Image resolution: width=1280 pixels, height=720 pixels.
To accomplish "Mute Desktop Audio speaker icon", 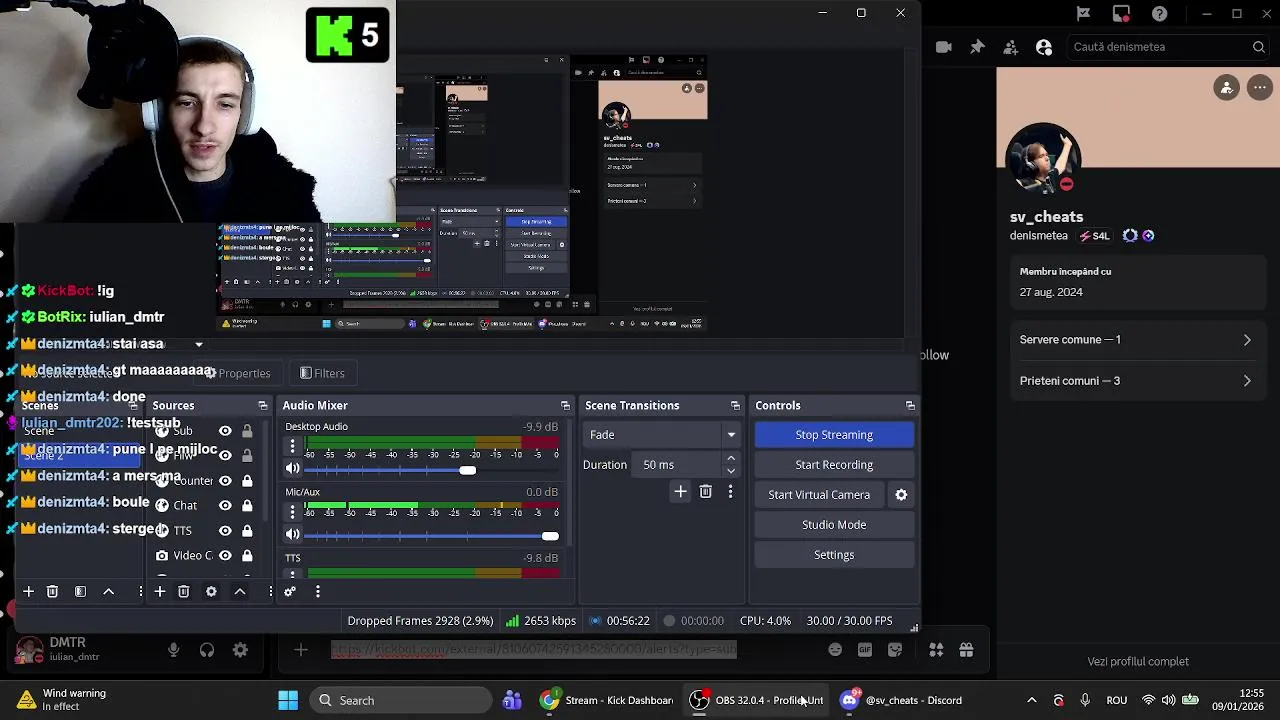I will [292, 469].
